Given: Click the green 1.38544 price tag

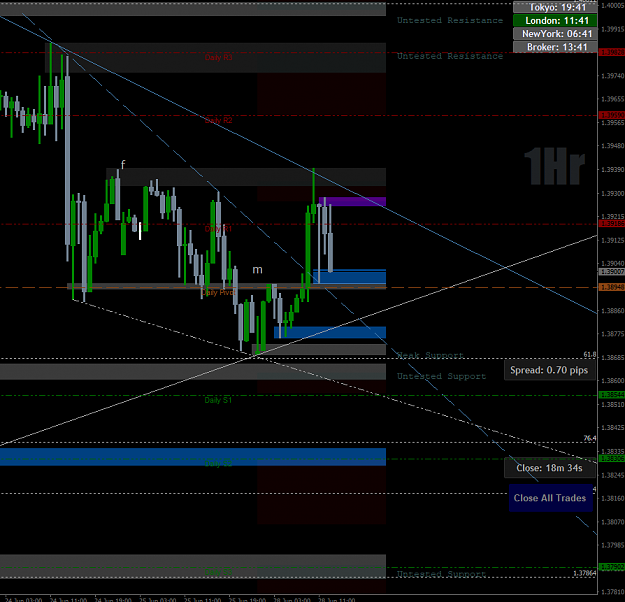Looking at the screenshot, I should pyautogui.click(x=612, y=395).
